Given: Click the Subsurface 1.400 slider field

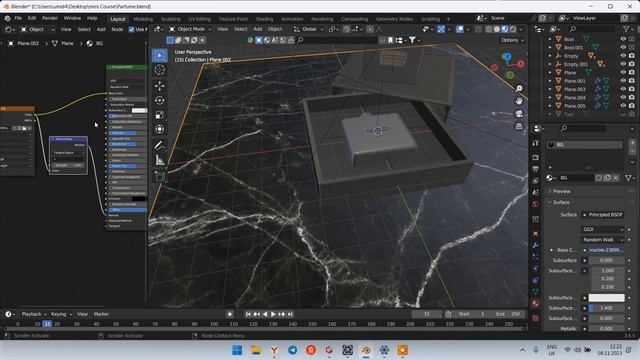Looking at the screenshot, I should click(x=606, y=308).
